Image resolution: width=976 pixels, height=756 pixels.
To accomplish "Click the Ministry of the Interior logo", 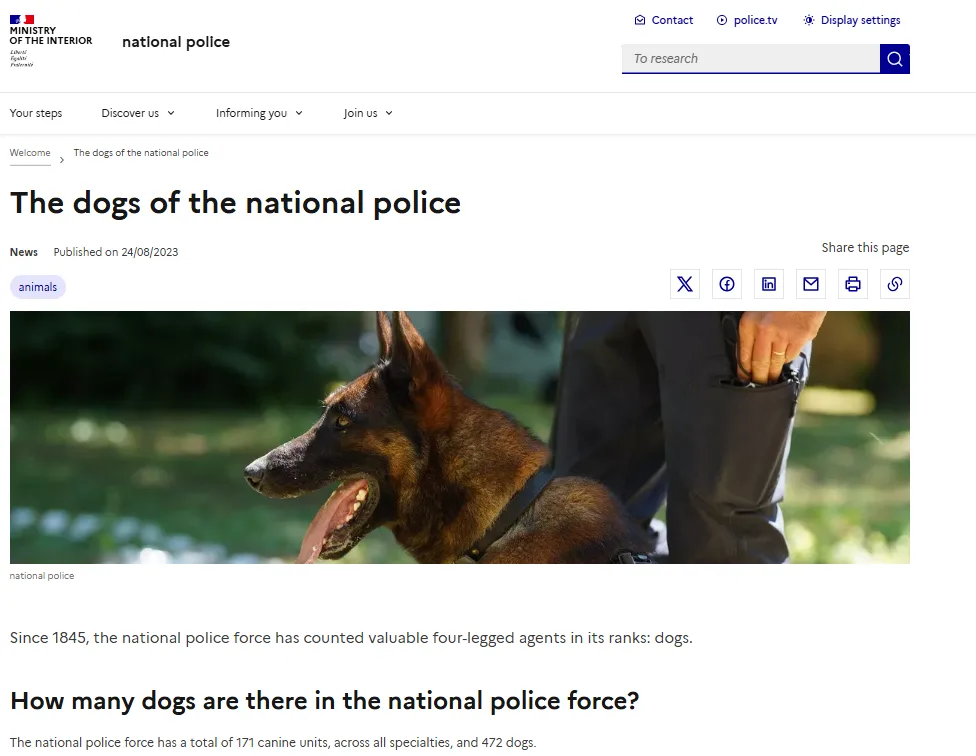I will point(50,41).
